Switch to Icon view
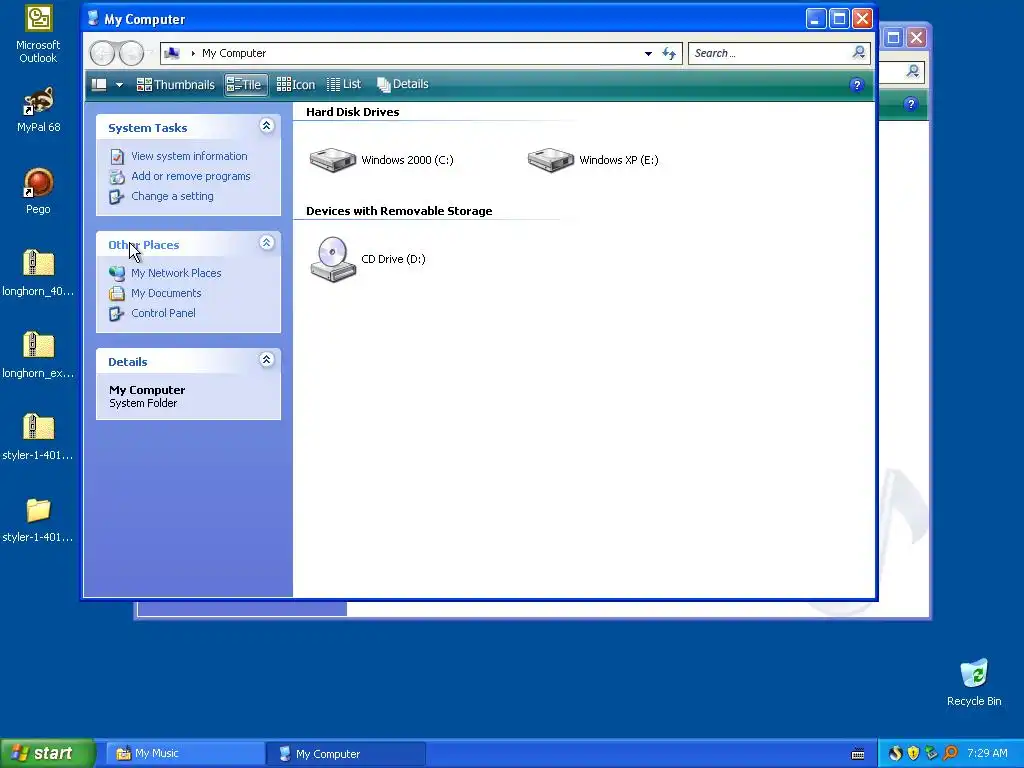1024x768 pixels. [x=296, y=85]
